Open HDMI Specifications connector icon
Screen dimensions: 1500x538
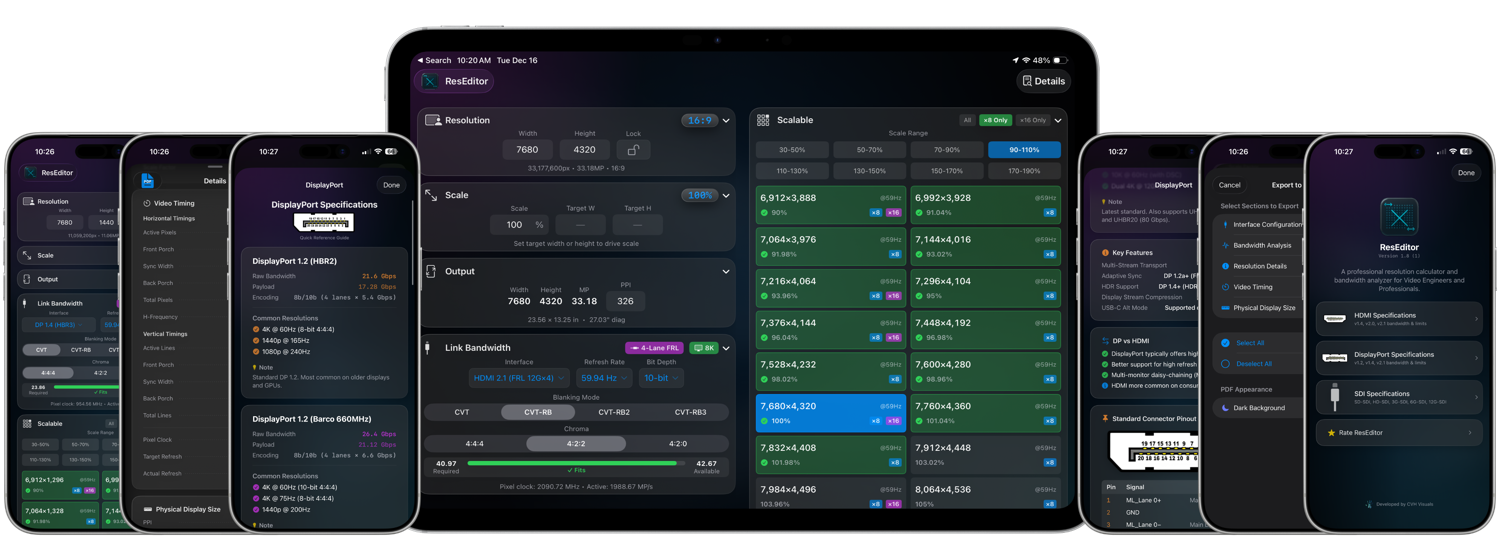(x=1334, y=319)
